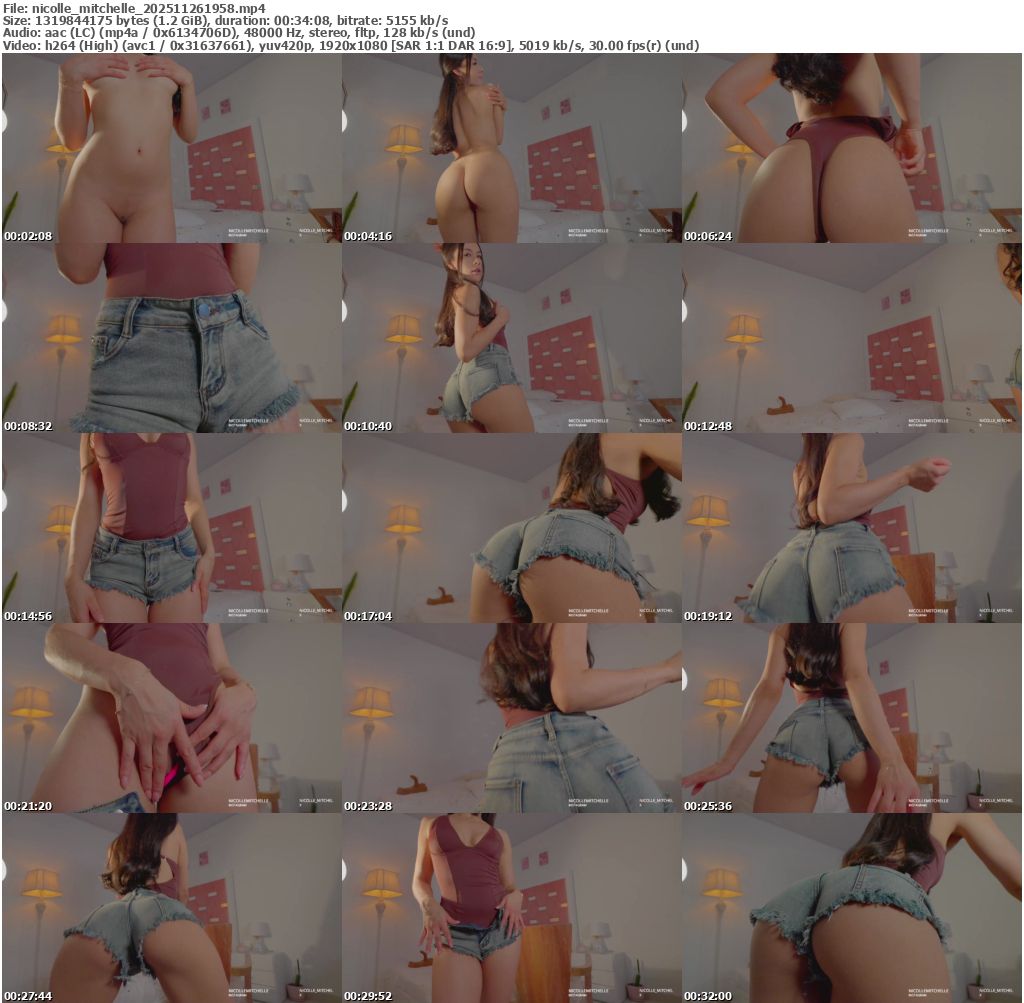Choose the thumbnail marked 00:32:00

click(x=852, y=908)
